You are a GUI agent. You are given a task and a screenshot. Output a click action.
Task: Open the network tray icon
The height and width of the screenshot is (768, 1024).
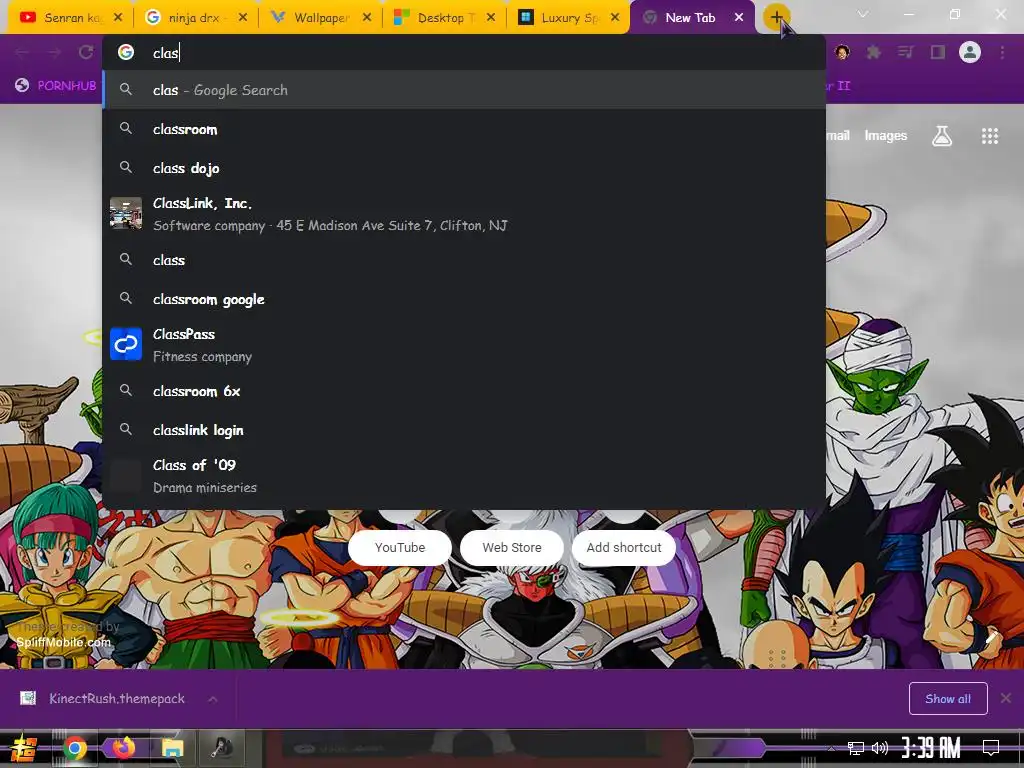(x=856, y=748)
